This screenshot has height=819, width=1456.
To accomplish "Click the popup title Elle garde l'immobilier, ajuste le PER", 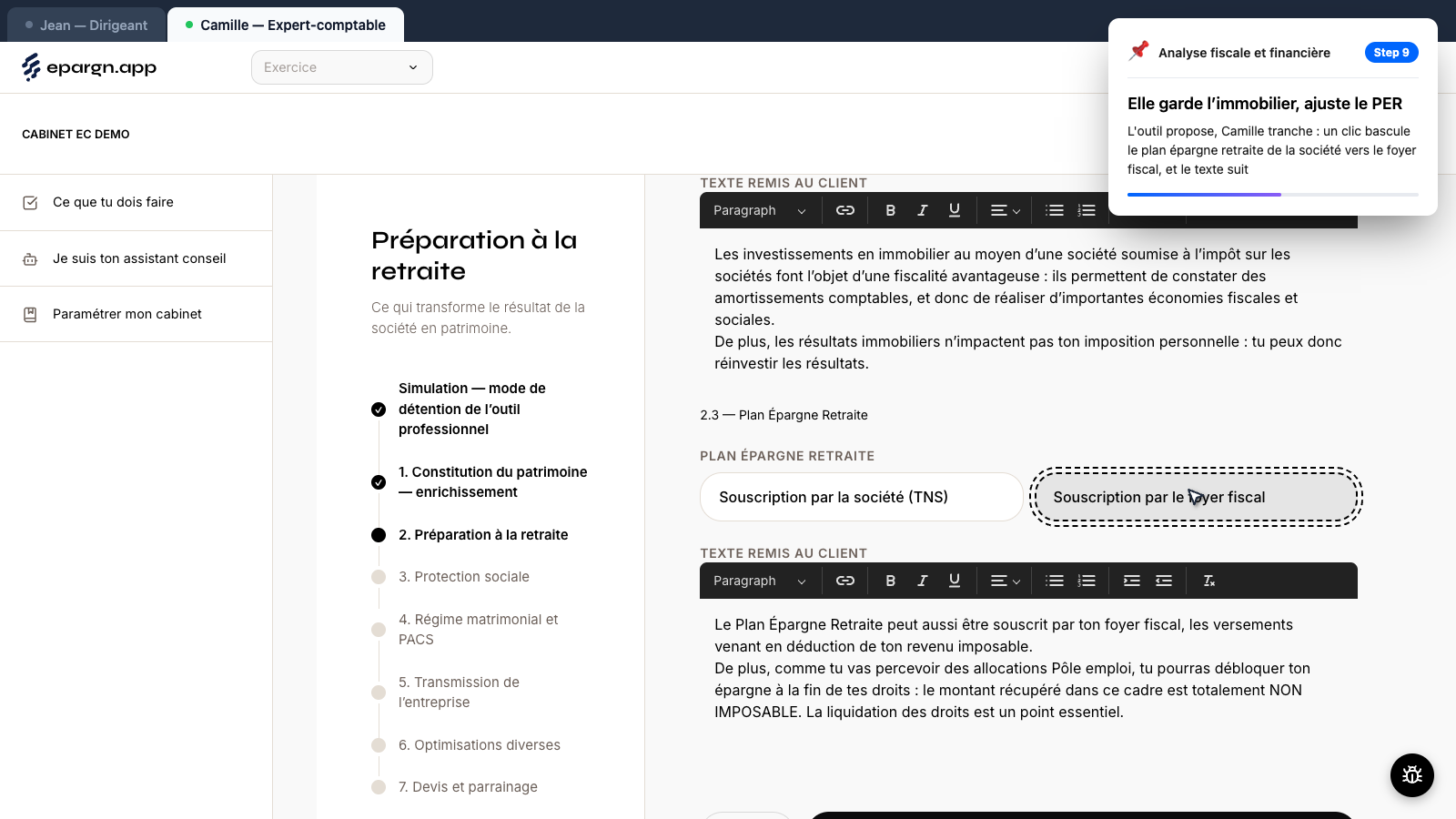I will pos(1265,104).
